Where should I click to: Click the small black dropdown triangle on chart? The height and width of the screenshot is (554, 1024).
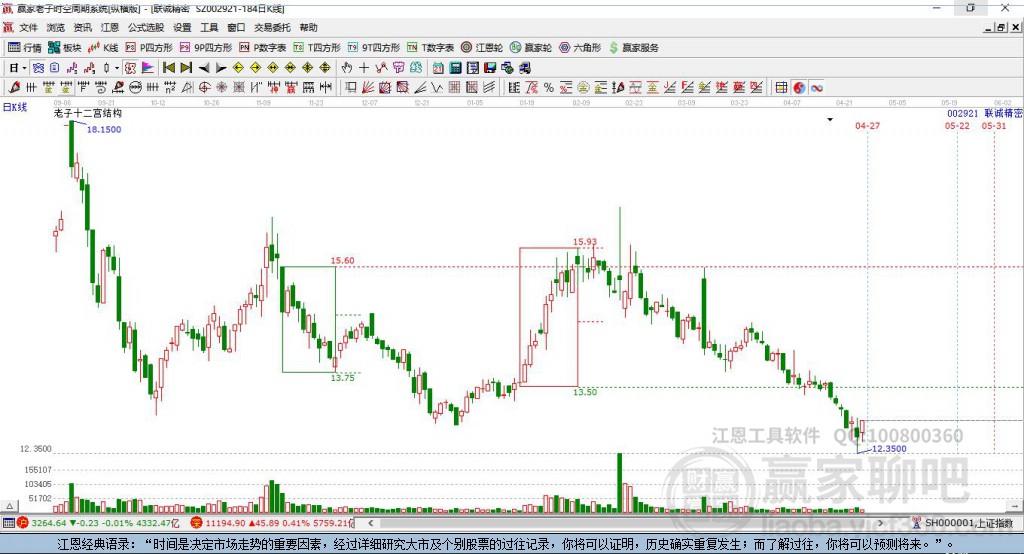[x=830, y=120]
